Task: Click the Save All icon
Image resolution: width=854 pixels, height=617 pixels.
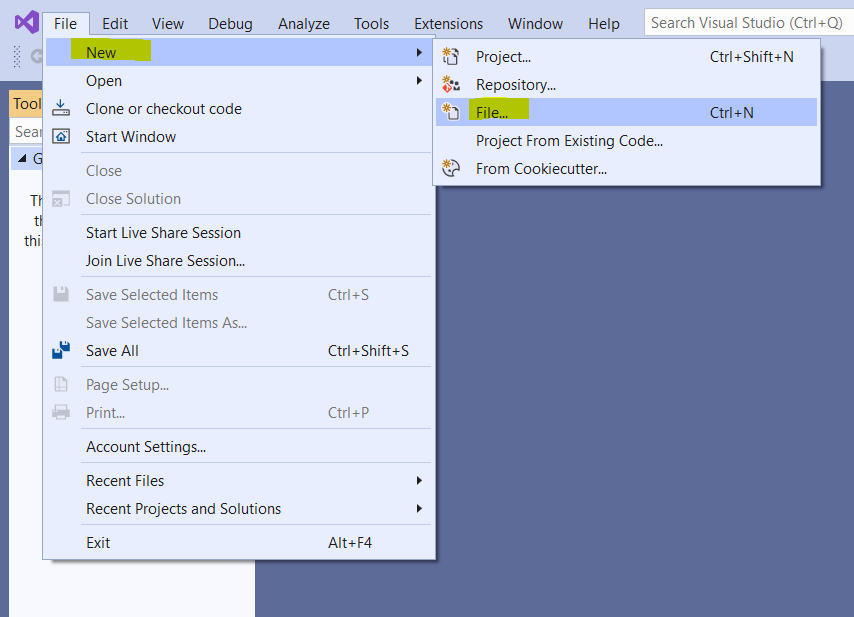Action: pos(62,351)
